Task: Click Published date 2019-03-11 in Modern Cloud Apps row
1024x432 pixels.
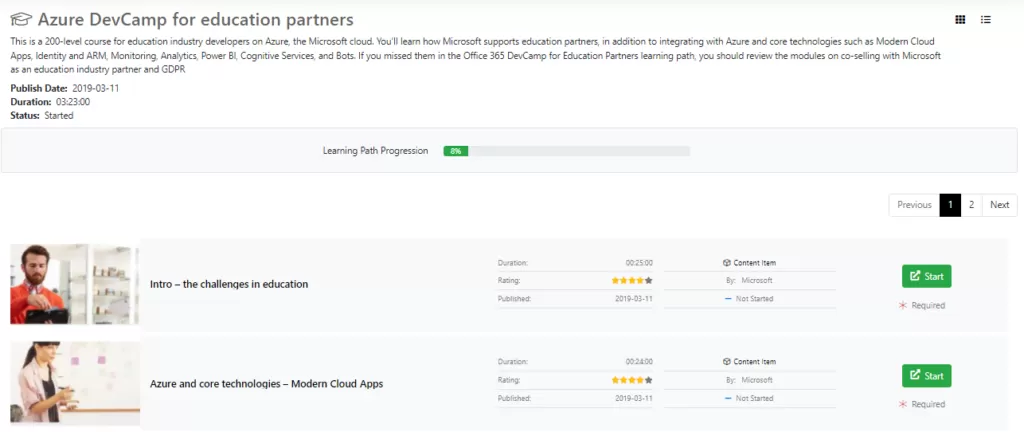Action: pos(633,398)
